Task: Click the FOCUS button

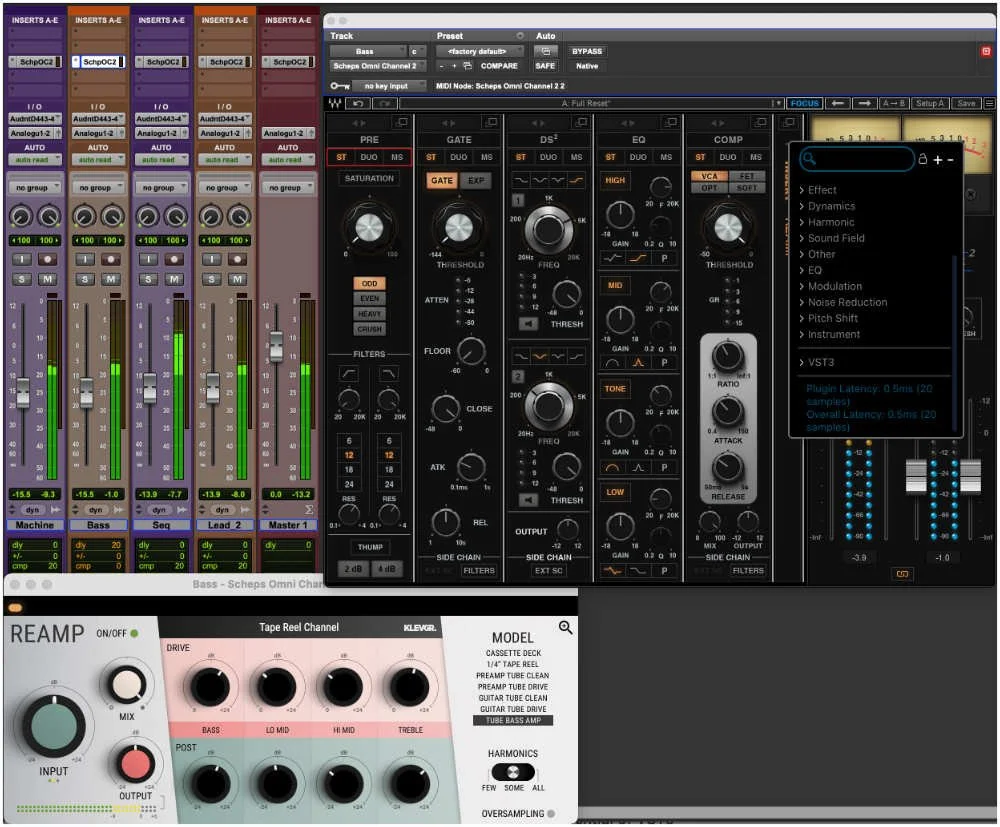Action: tap(804, 103)
